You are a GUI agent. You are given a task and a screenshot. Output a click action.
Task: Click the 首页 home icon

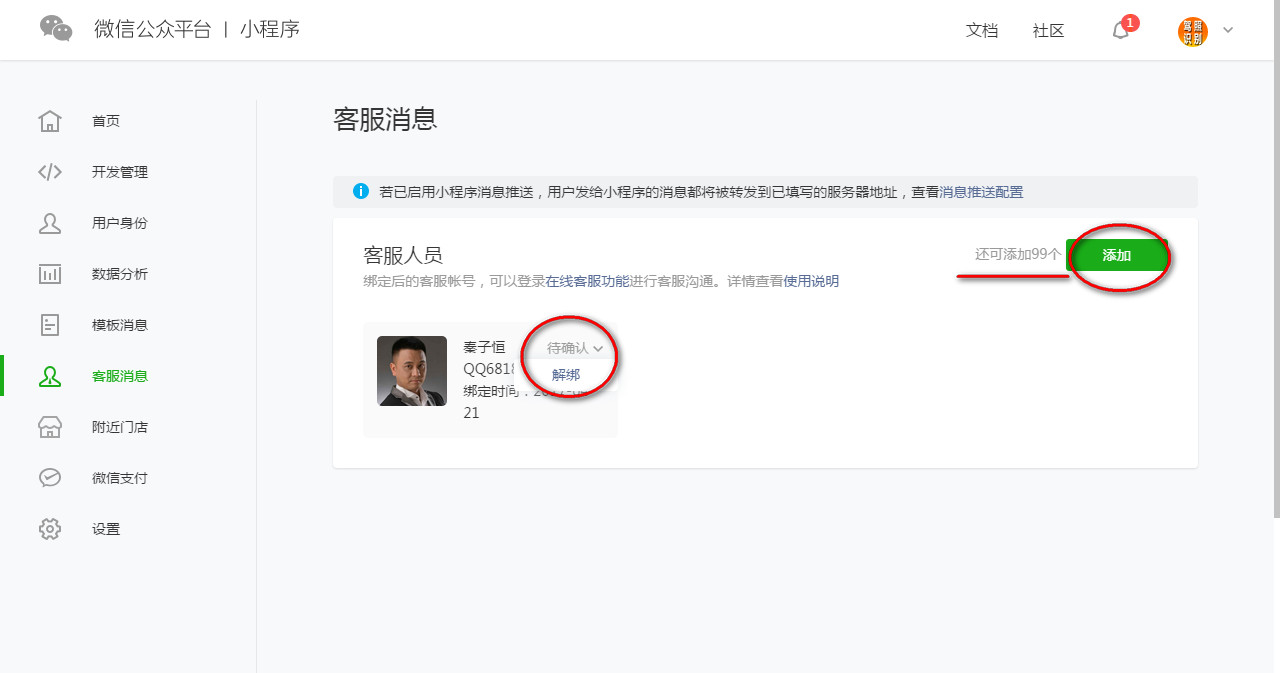50,121
